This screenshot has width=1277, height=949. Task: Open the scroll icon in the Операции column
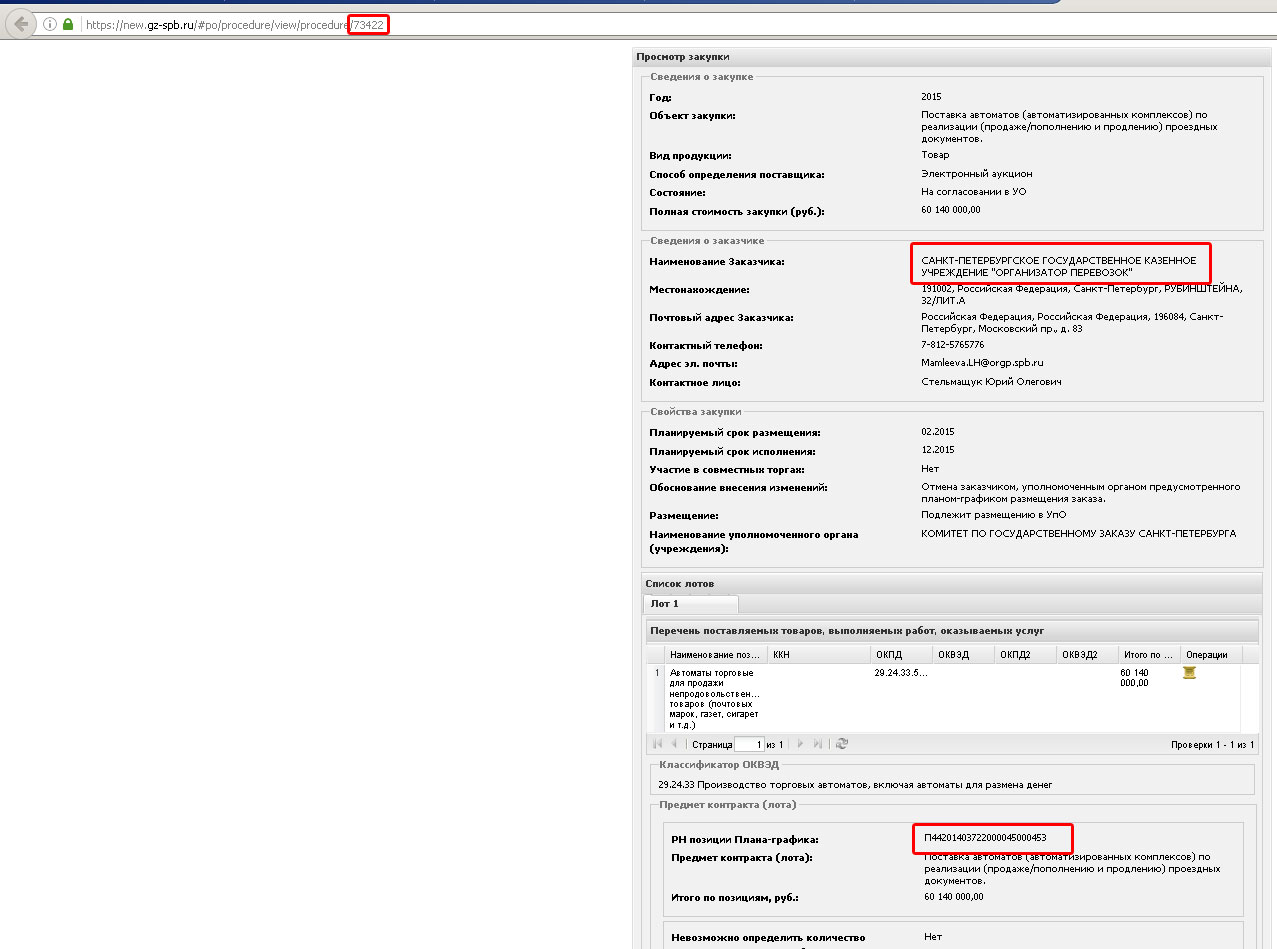pyautogui.click(x=1189, y=673)
